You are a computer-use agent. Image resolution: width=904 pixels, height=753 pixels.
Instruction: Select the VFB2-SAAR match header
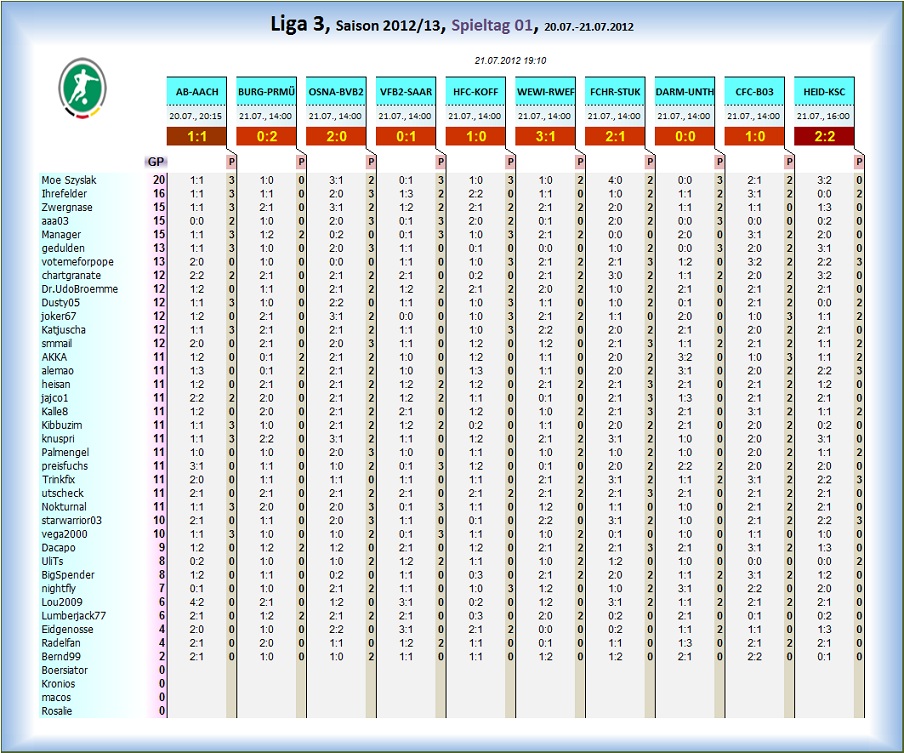[406, 92]
